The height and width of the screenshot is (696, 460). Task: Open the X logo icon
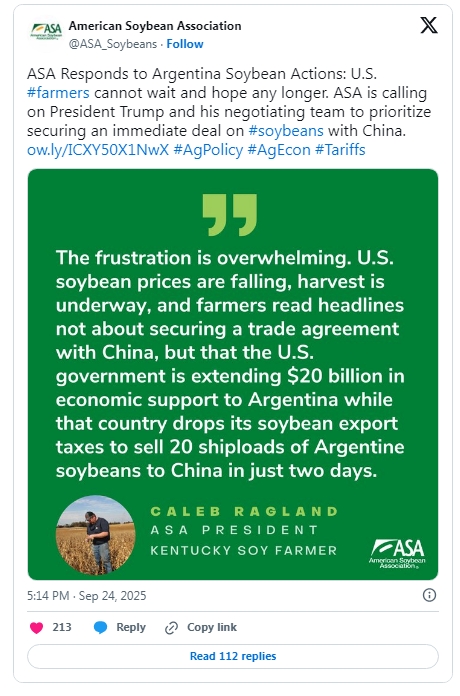428,25
